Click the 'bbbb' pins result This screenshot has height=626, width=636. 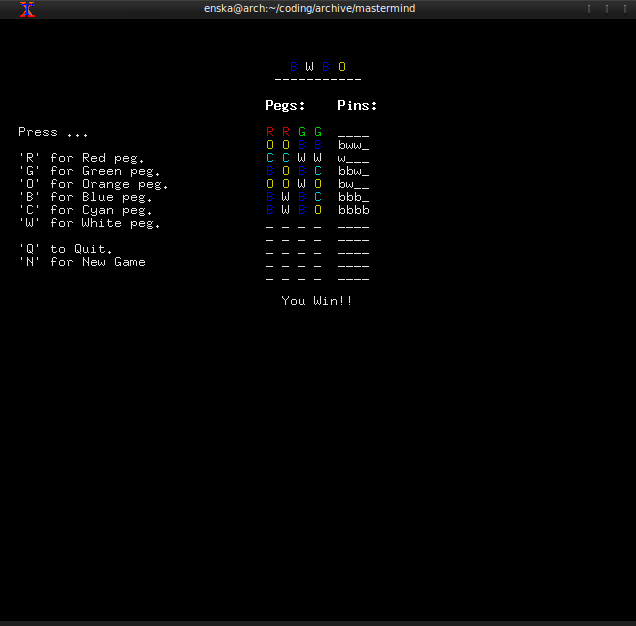[354, 210]
